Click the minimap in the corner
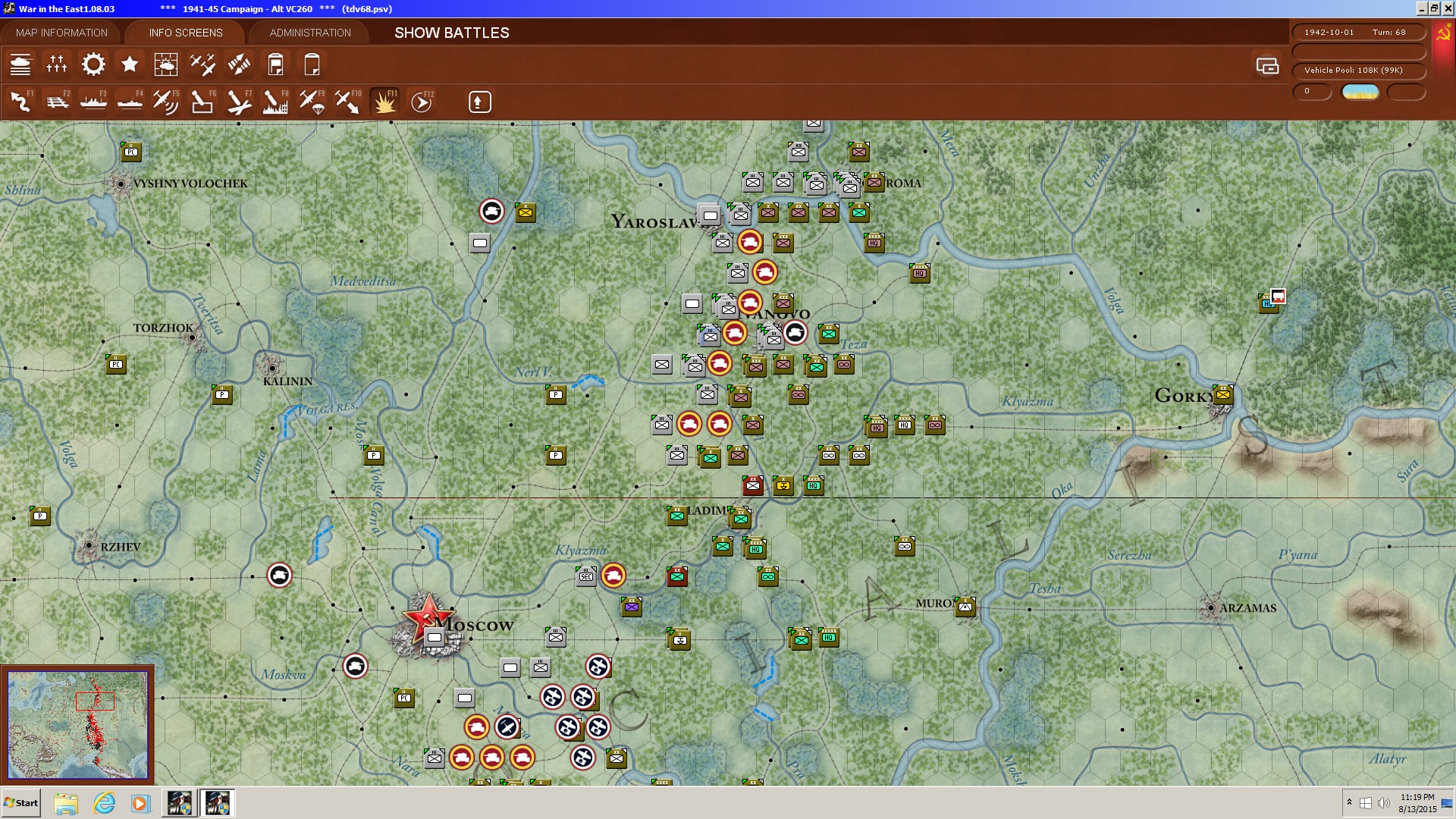 77,724
